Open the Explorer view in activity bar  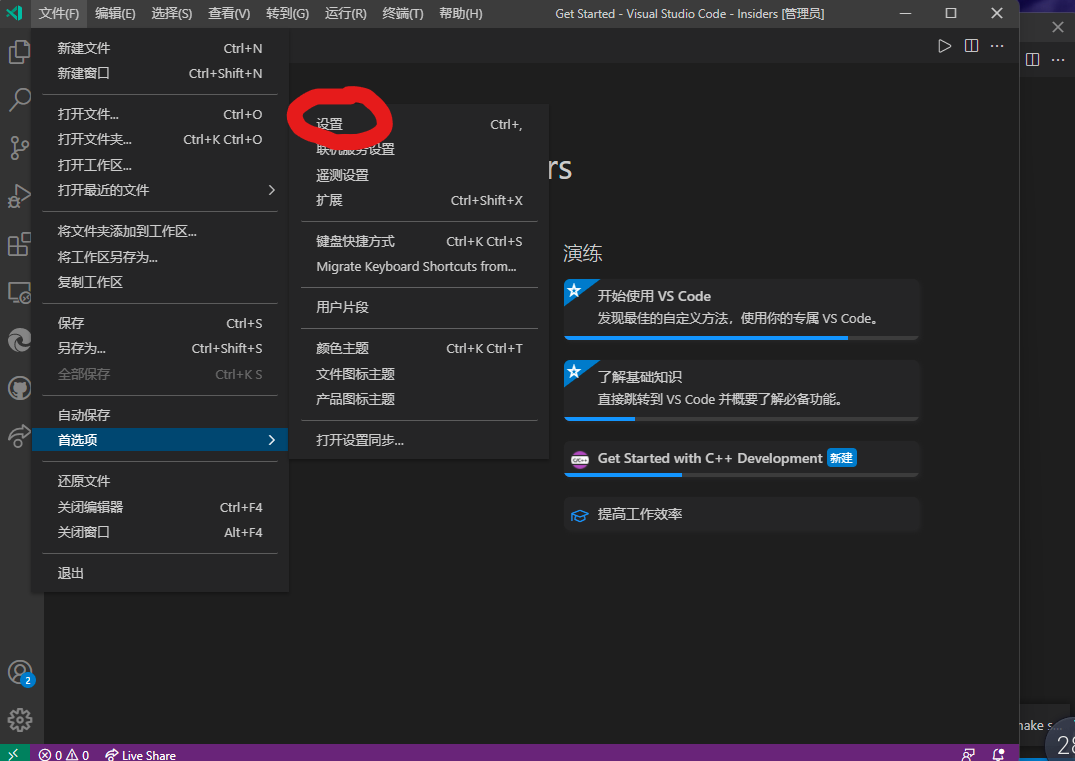click(x=19, y=52)
